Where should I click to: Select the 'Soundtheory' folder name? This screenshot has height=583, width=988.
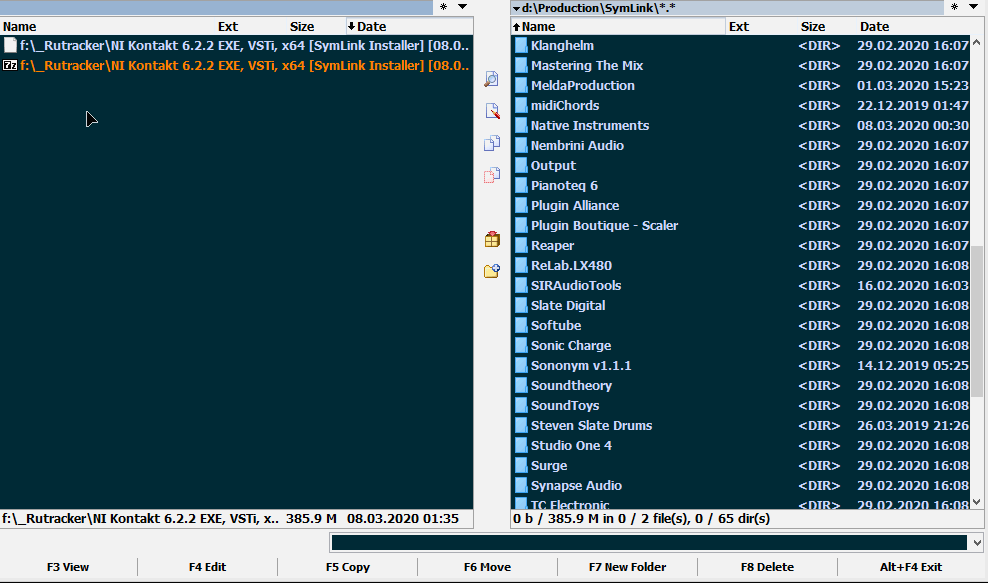(571, 386)
